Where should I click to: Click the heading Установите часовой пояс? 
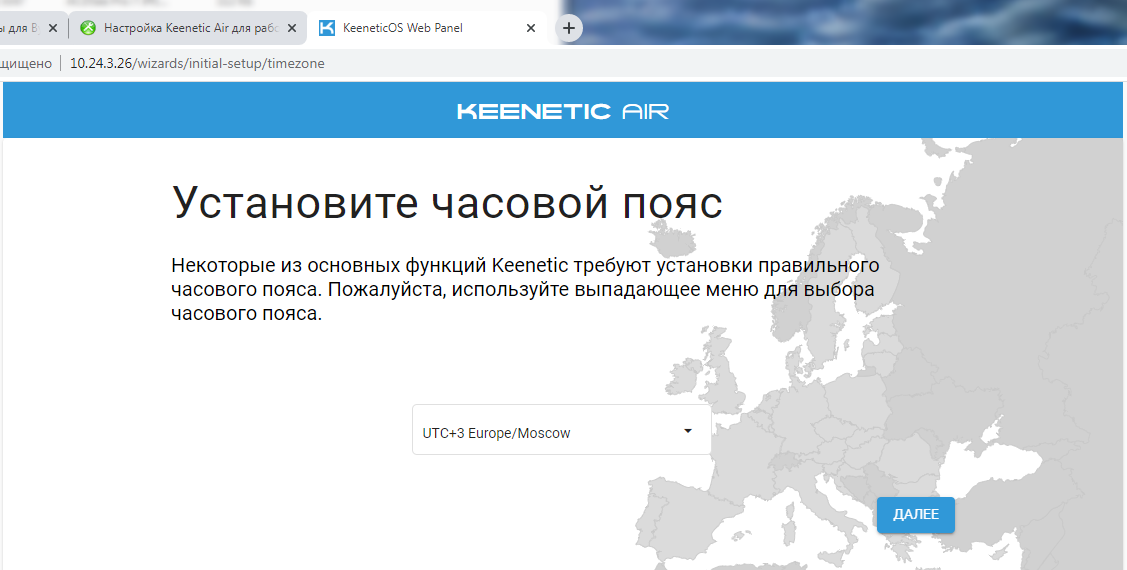(x=447, y=203)
